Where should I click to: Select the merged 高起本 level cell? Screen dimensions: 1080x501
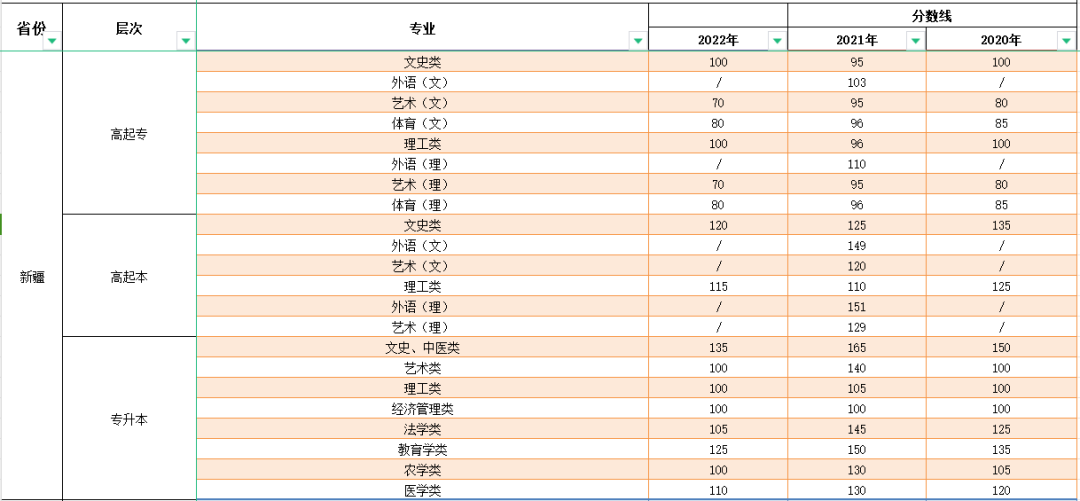129,277
